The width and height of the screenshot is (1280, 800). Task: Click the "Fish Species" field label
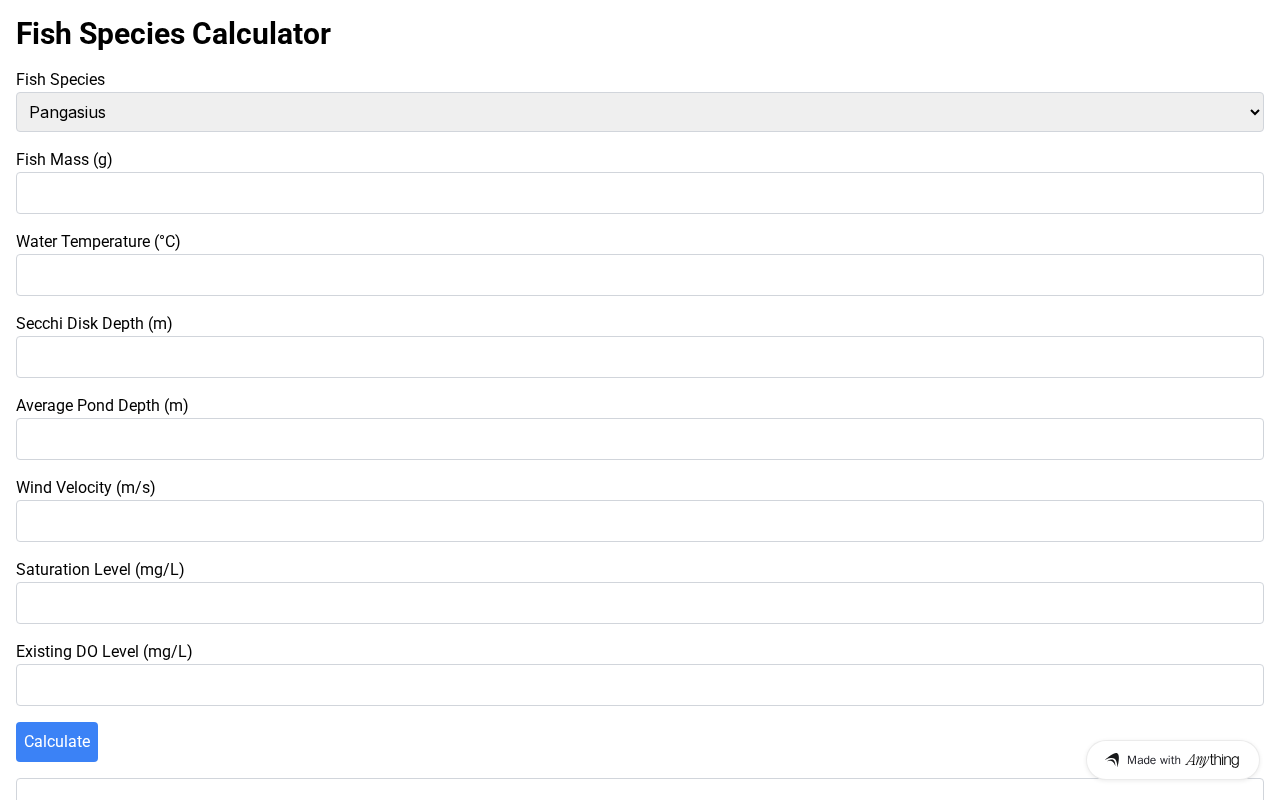(x=60, y=80)
